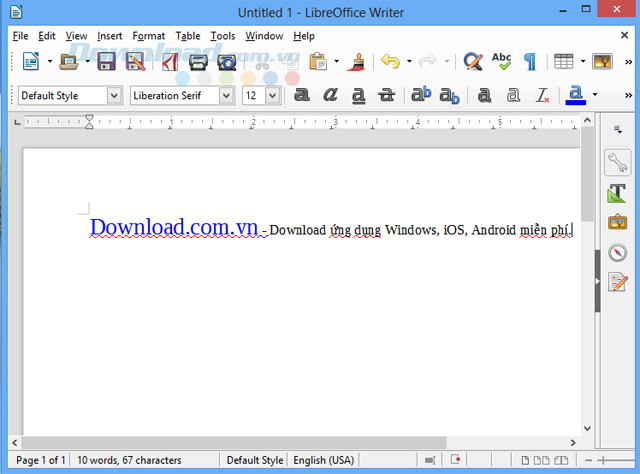Toggle shadow text effect
640x474 pixels.
click(x=484, y=95)
